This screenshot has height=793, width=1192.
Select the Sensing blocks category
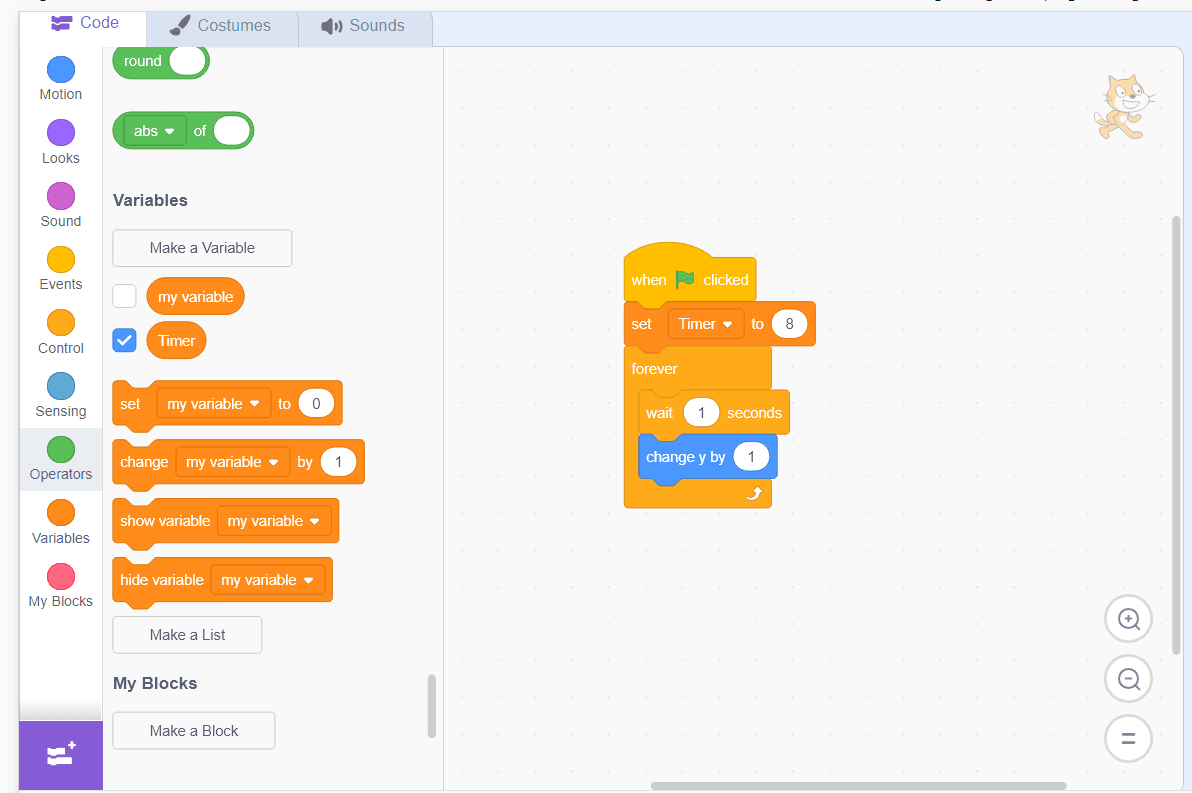pos(60,395)
